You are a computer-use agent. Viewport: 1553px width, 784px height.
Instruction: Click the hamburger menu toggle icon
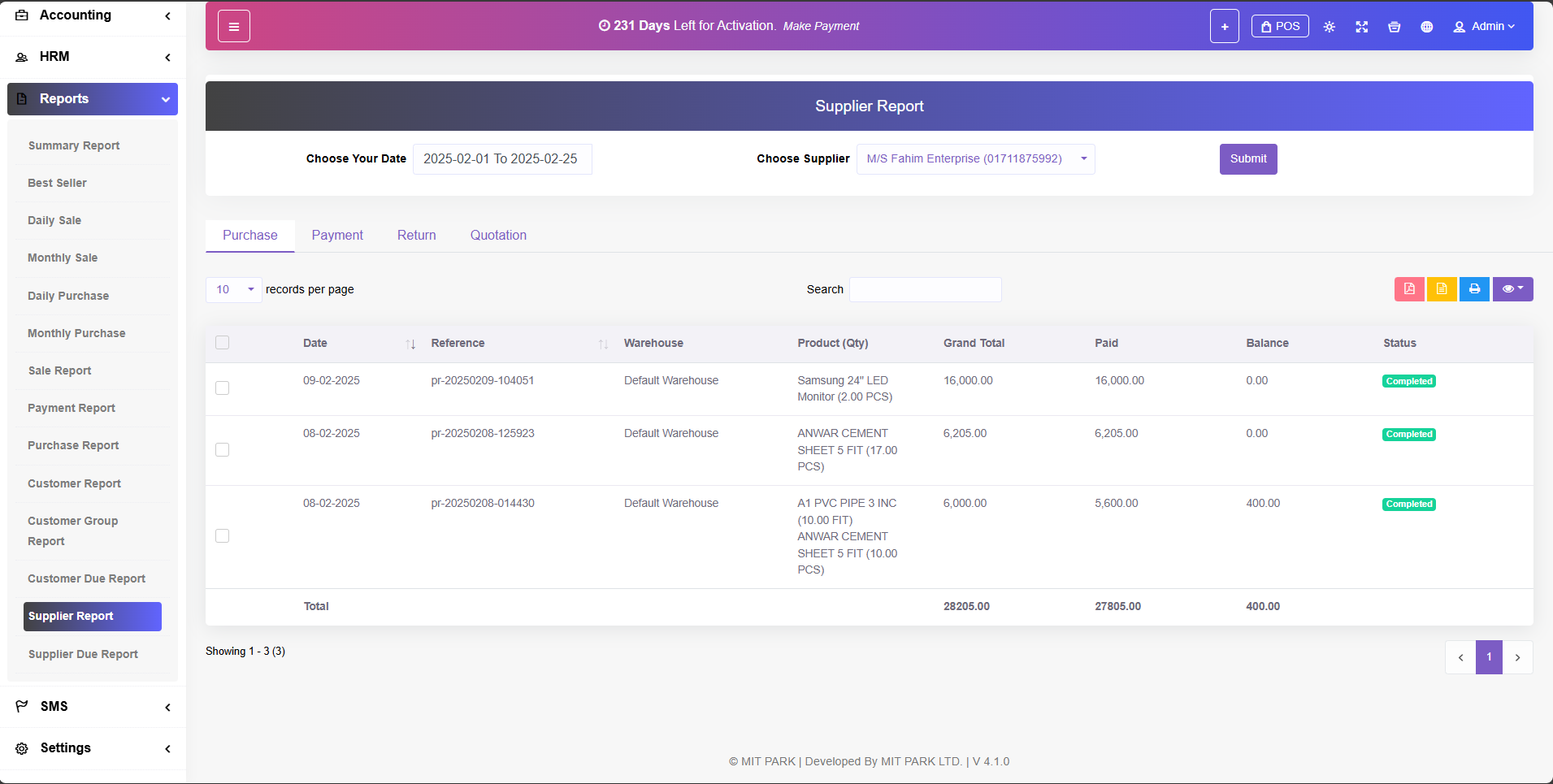point(233,27)
